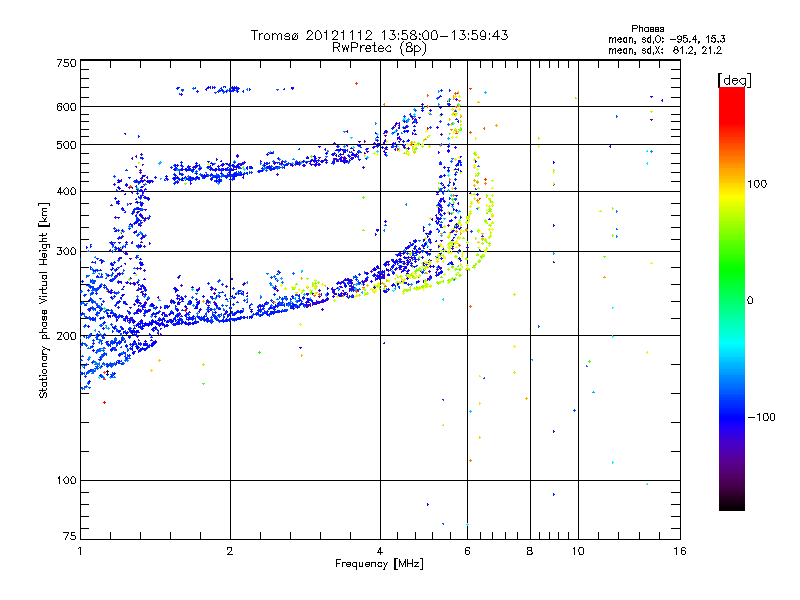800x600 pixels.
Task: Click colorbar tick label "-100"
Action: (761, 417)
